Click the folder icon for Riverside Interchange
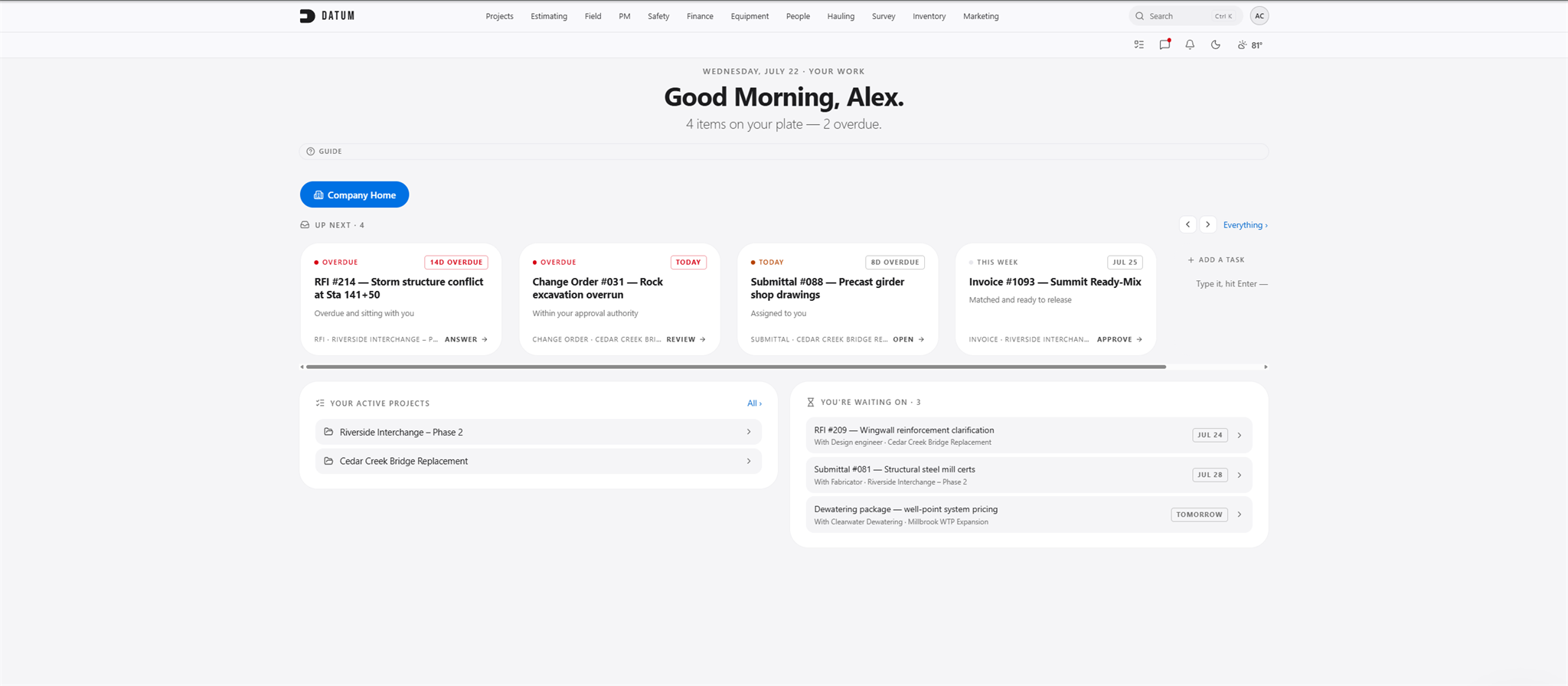Image resolution: width=1568 pixels, height=686 pixels. 328,432
